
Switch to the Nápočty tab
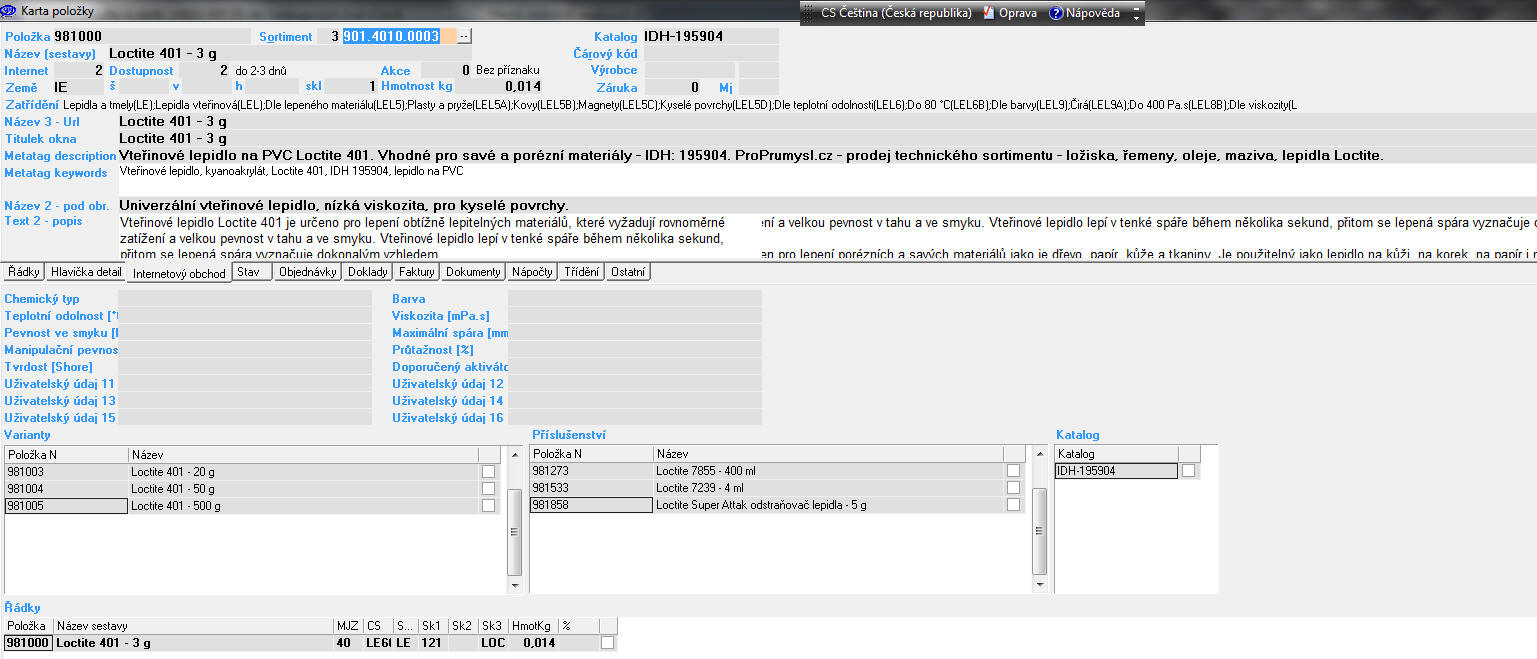pyautogui.click(x=532, y=272)
